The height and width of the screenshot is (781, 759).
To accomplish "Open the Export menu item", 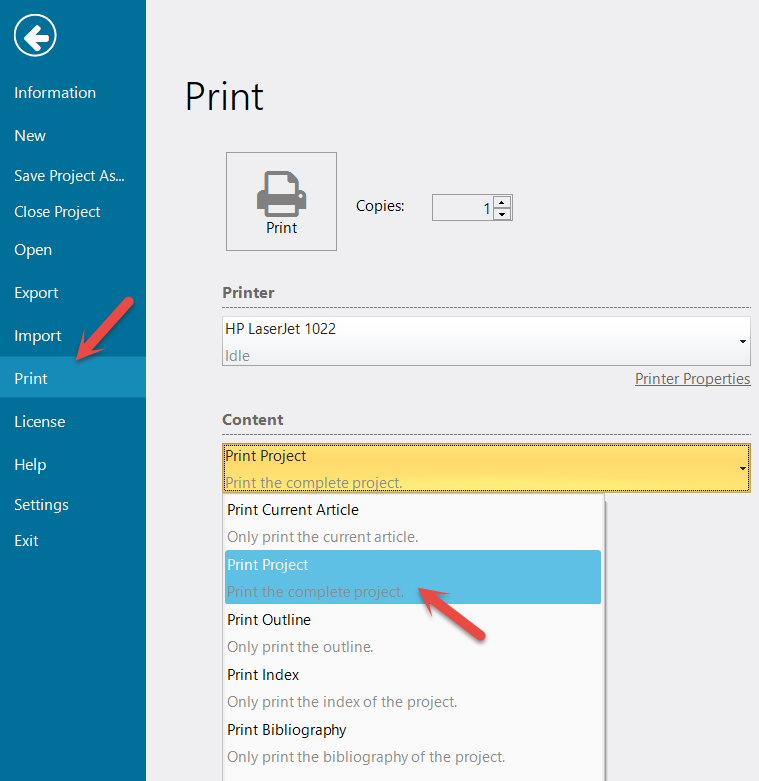I will tap(36, 293).
